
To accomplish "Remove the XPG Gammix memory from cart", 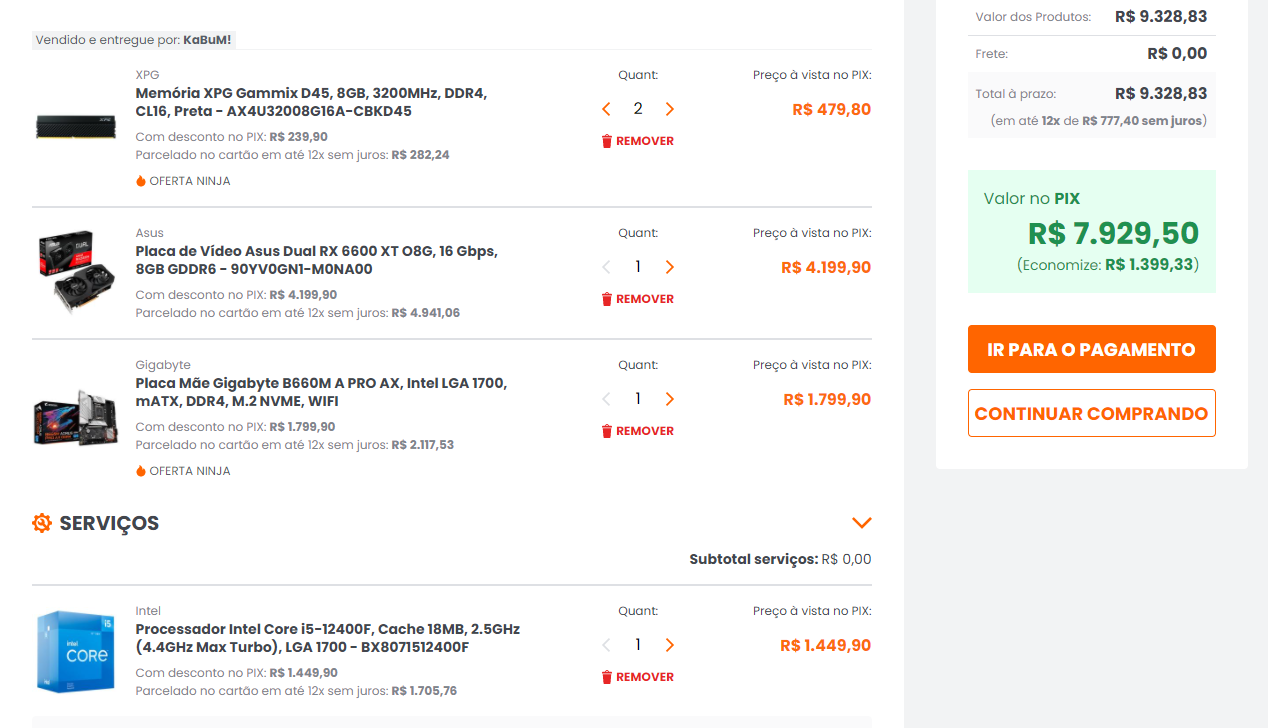I will (638, 141).
